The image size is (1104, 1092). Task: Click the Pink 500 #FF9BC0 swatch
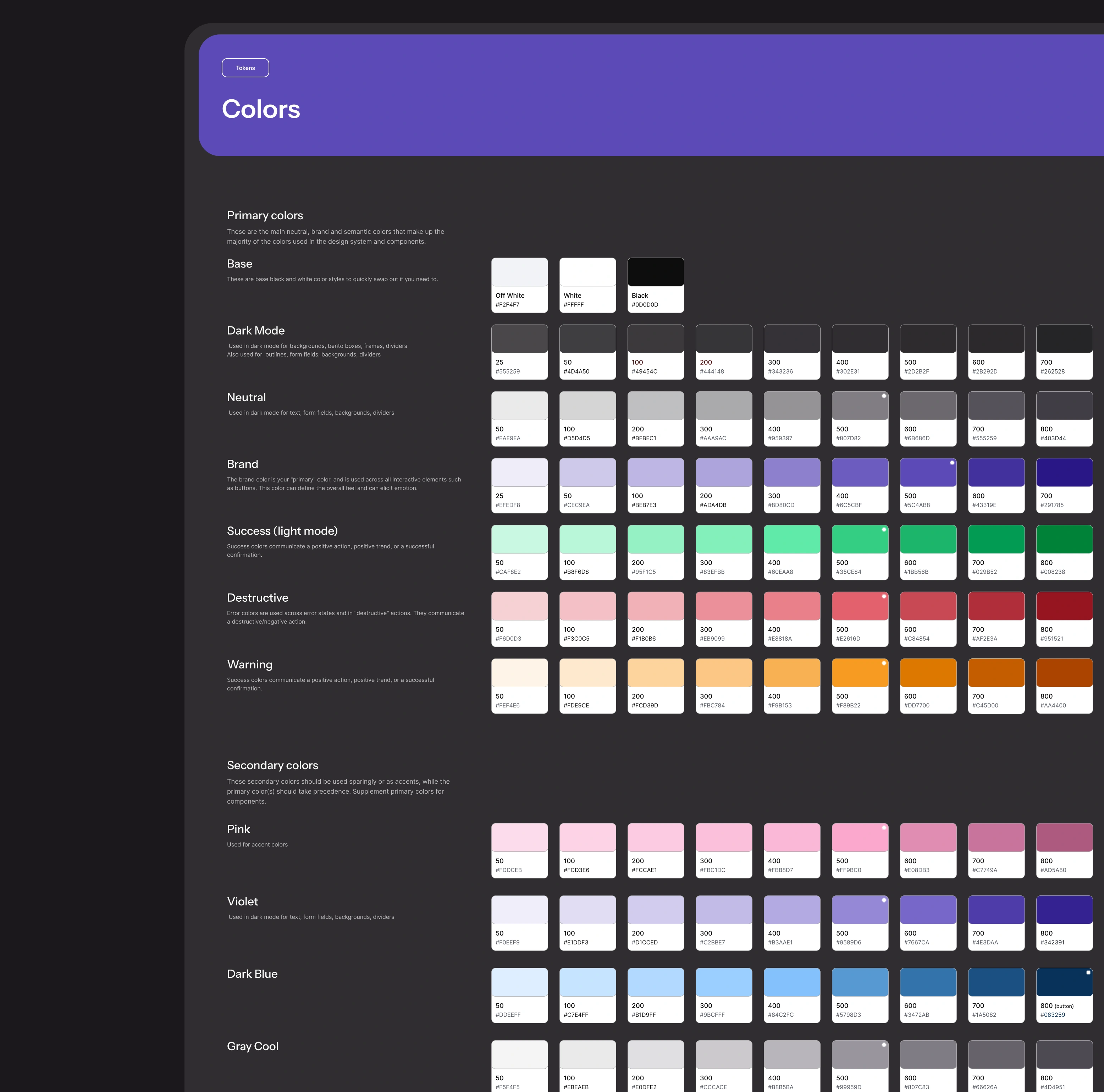coord(860,850)
